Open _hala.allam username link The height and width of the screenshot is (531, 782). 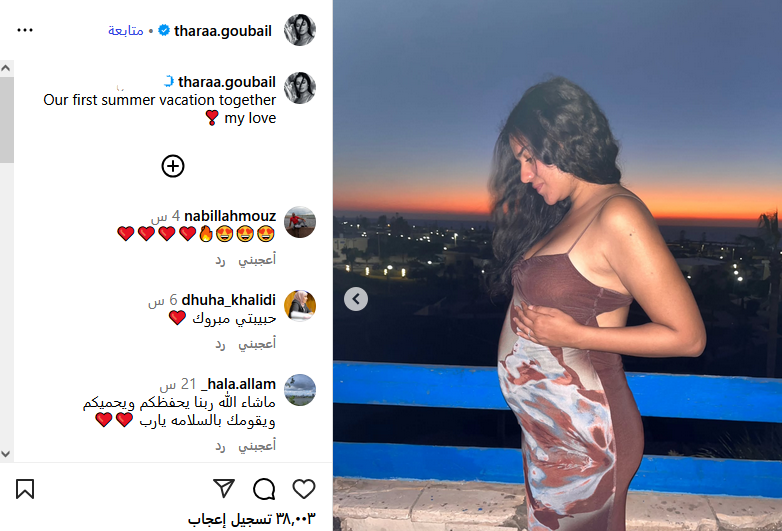tap(238, 384)
